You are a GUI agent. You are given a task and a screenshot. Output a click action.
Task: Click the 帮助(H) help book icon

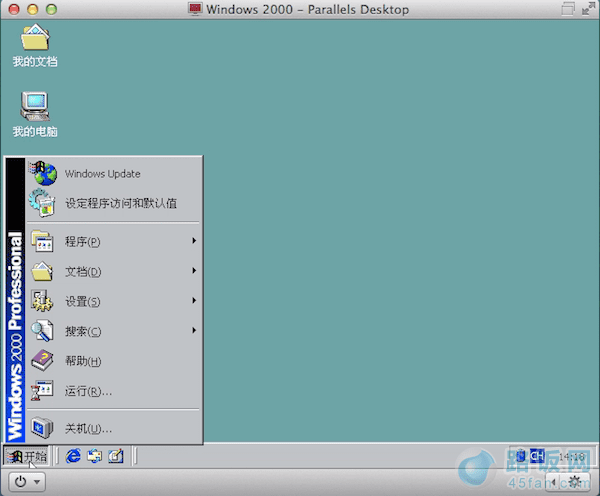(x=42, y=361)
